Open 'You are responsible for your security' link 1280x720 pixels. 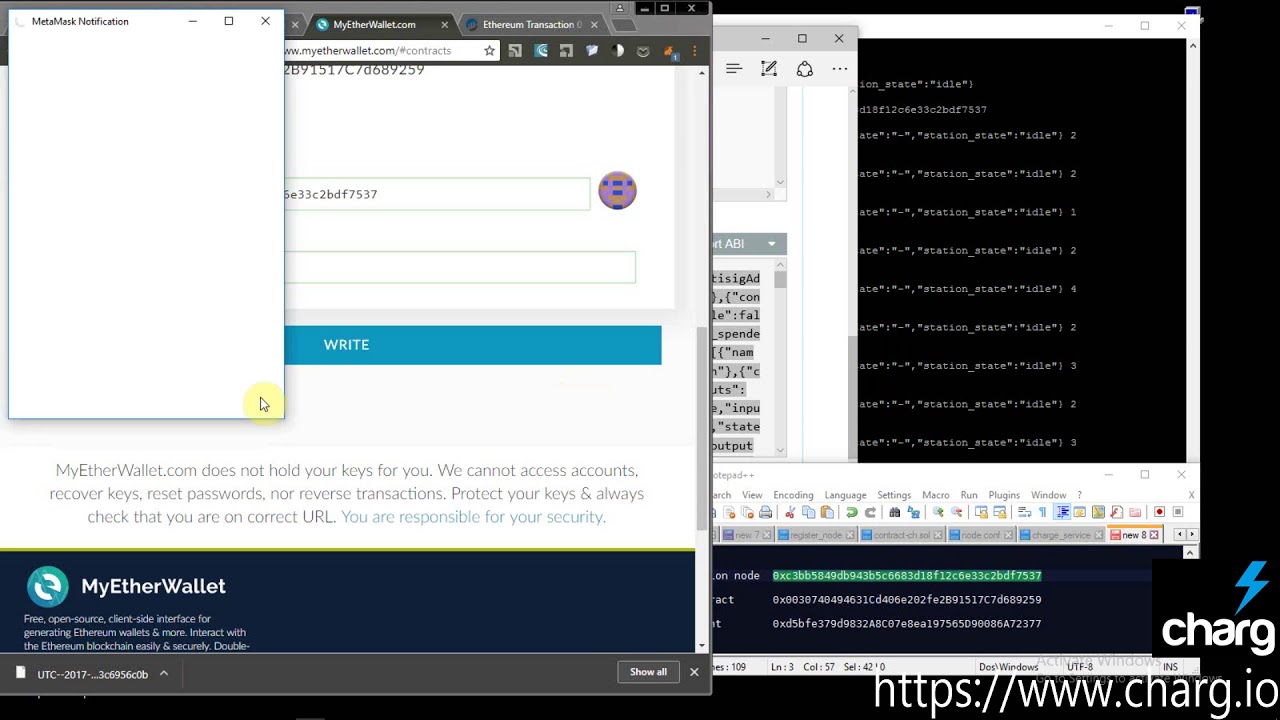click(473, 517)
